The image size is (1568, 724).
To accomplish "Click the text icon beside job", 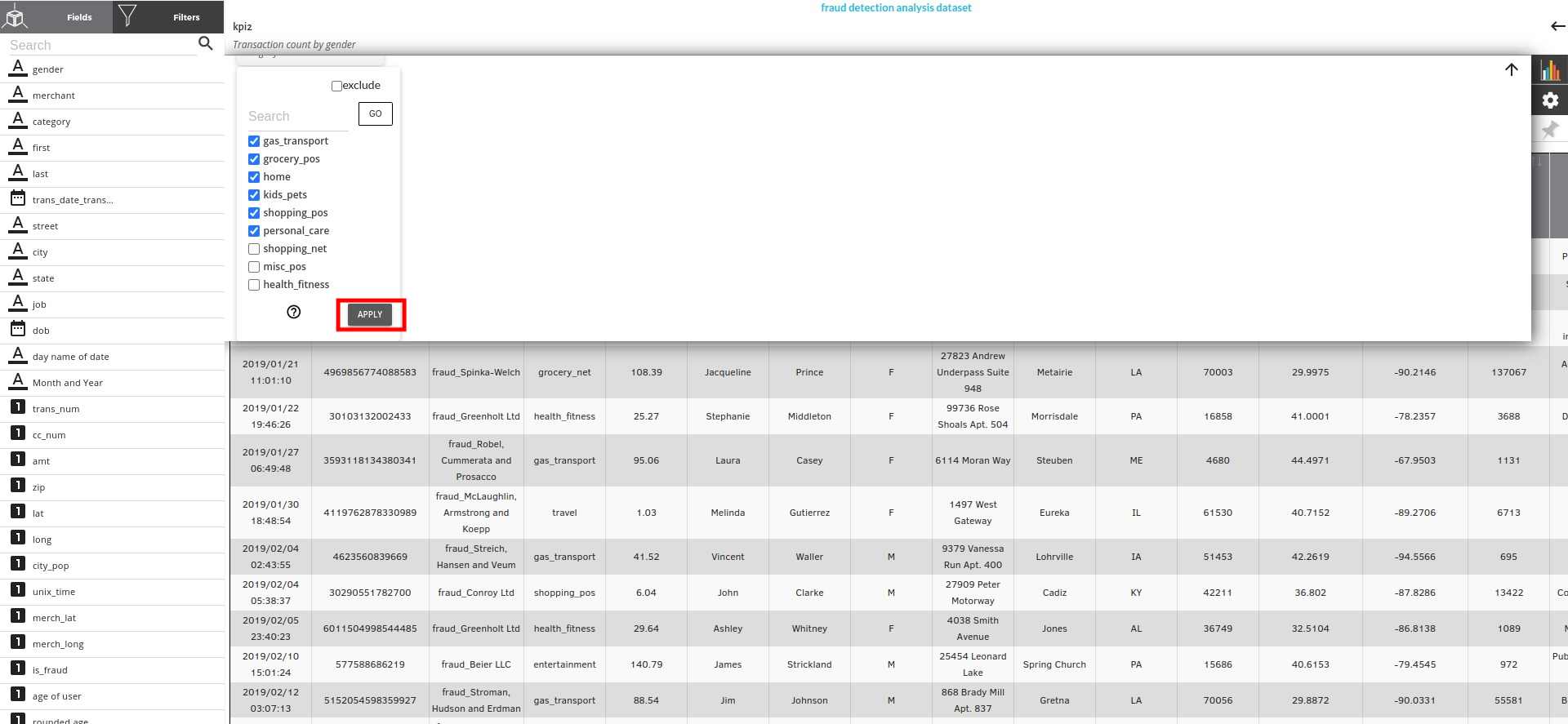I will pyautogui.click(x=18, y=303).
